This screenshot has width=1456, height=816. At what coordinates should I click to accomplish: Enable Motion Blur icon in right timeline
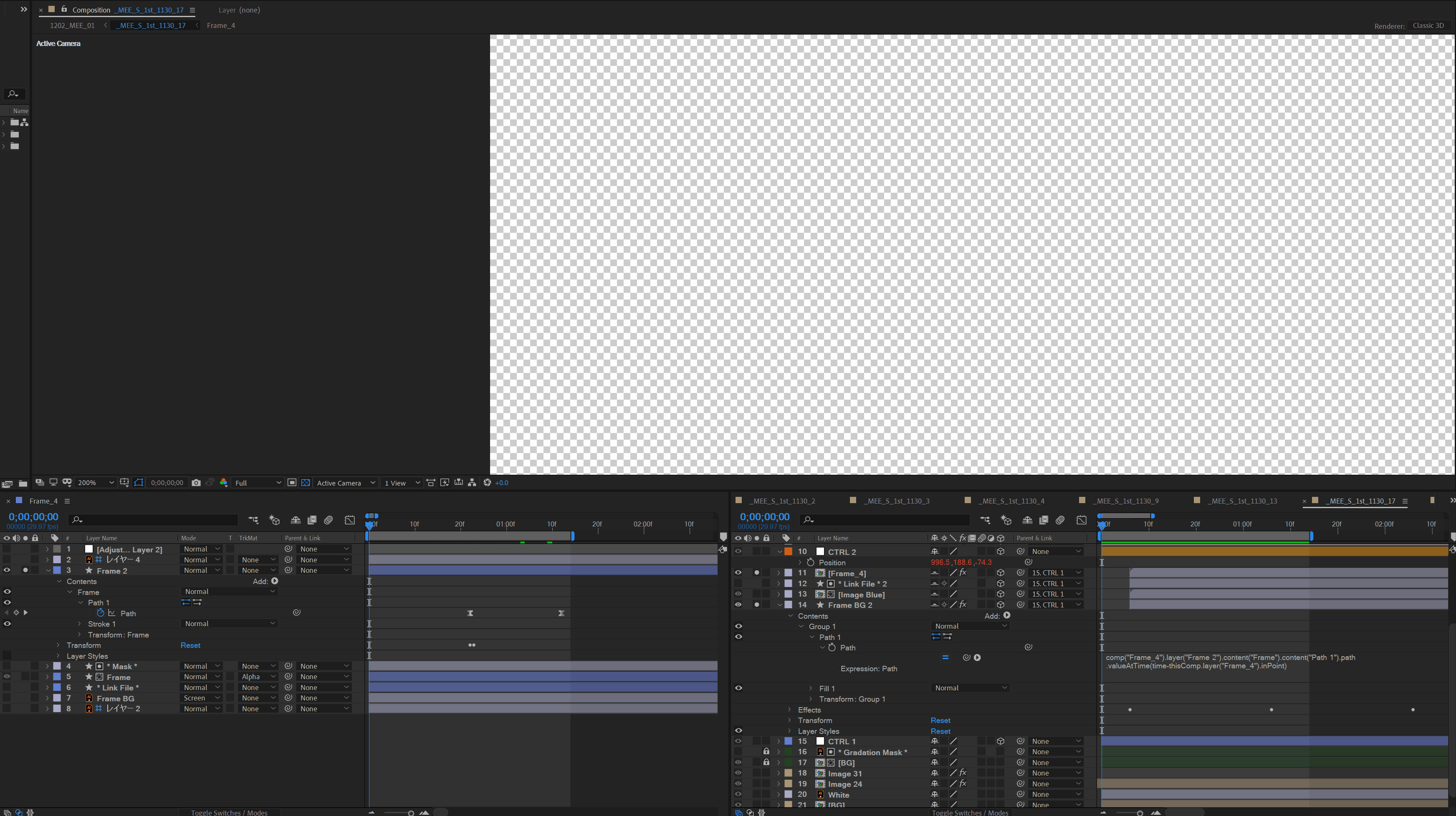[x=1060, y=520]
